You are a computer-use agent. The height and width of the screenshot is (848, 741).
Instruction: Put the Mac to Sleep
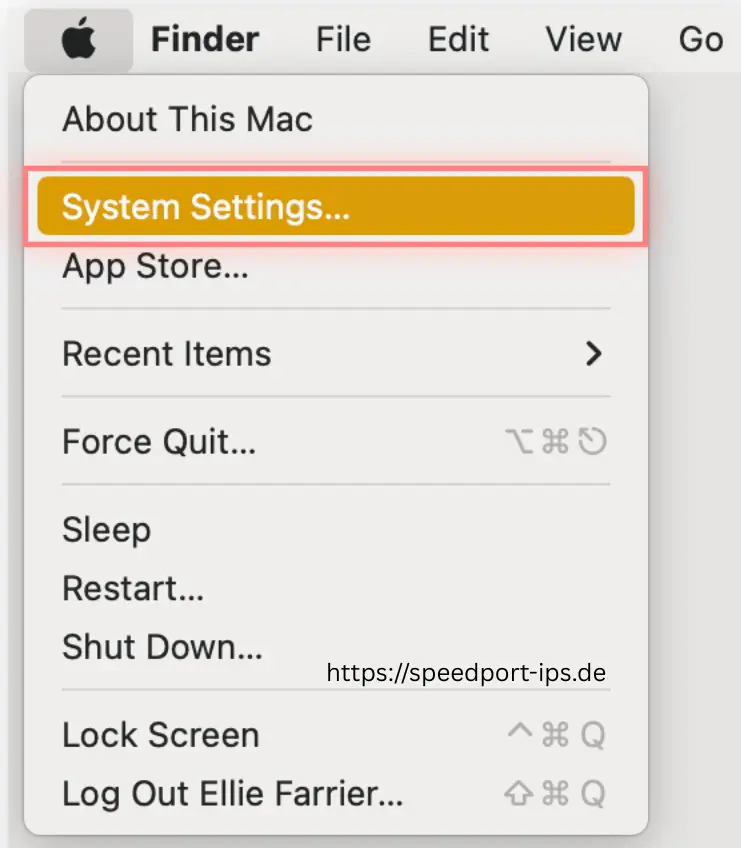coord(106,530)
